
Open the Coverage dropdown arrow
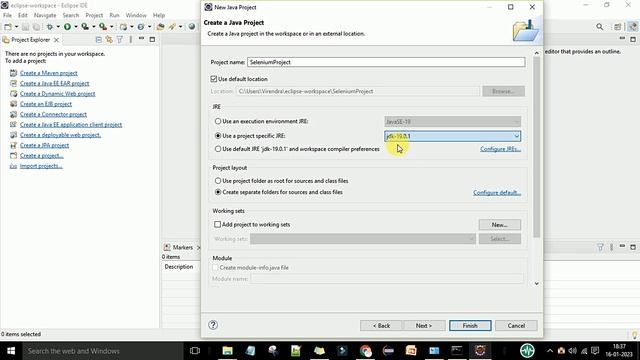point(93,27)
